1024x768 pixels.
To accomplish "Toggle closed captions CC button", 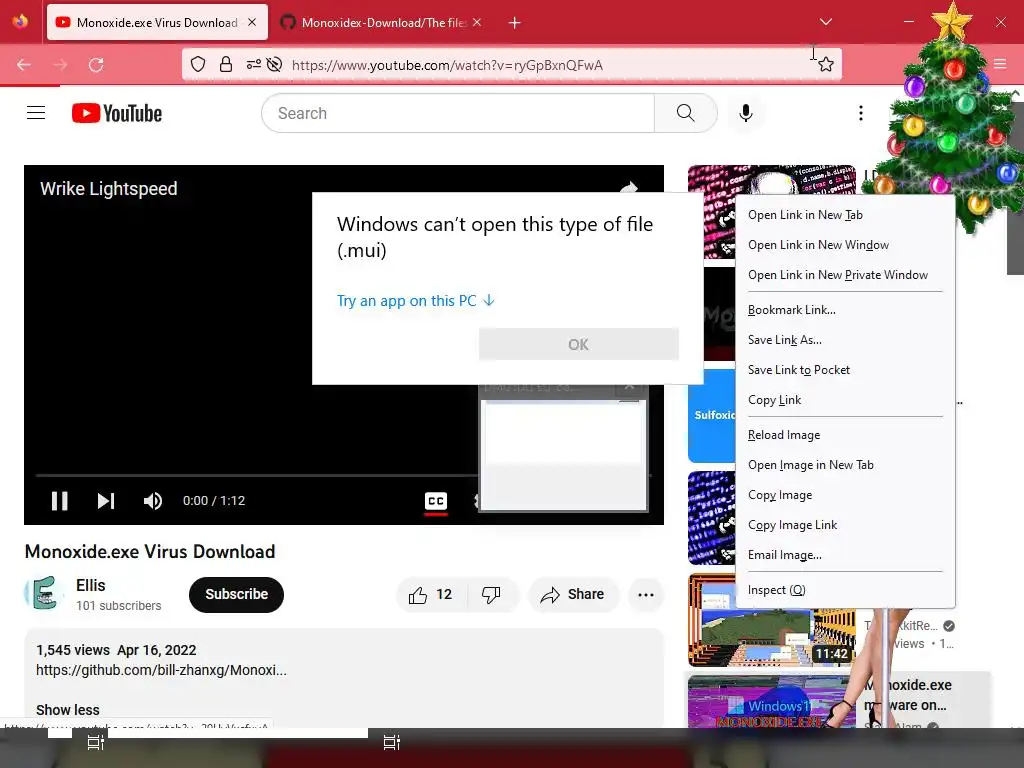I will 436,501.
